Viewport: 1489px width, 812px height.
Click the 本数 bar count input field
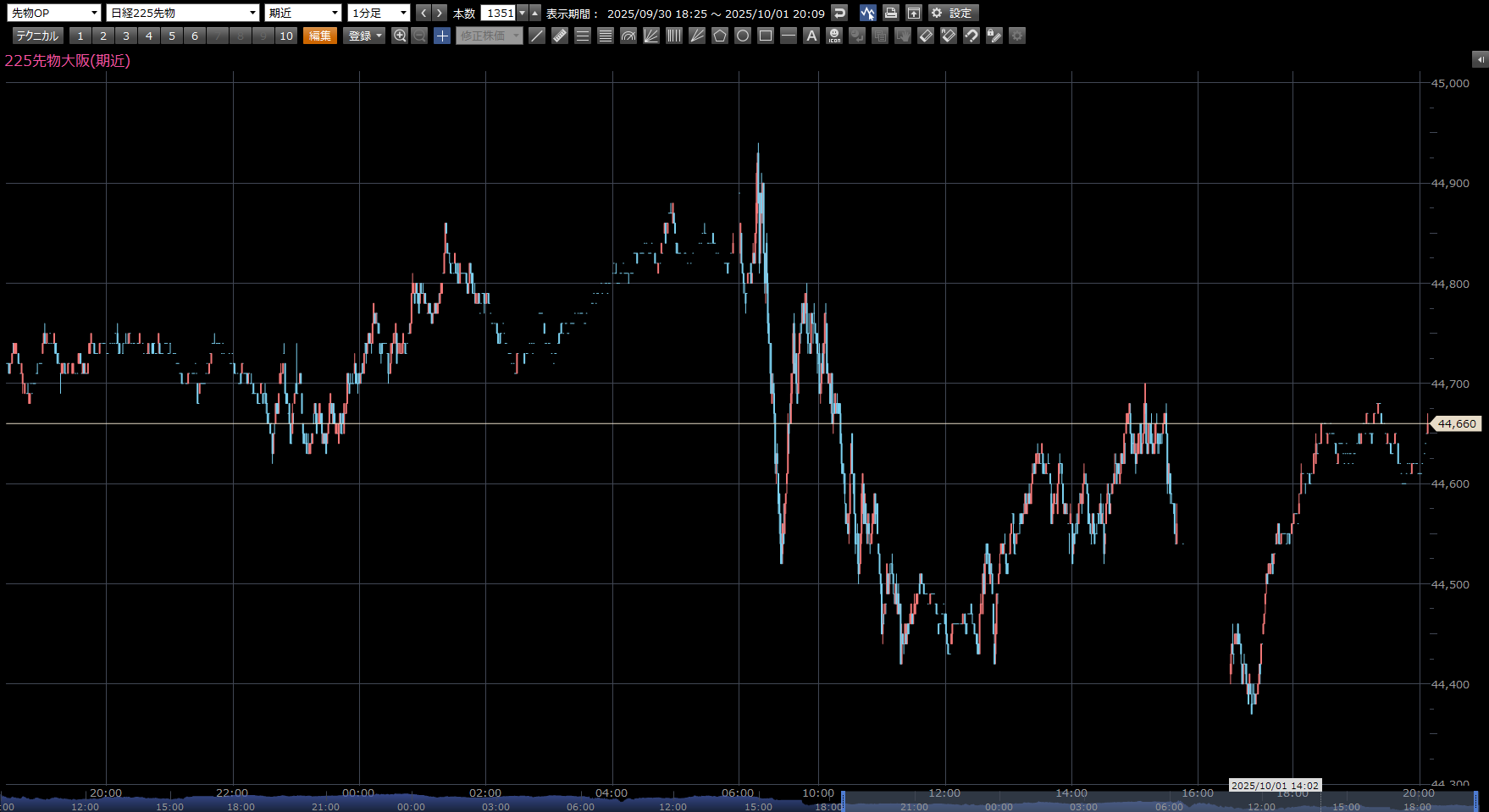[x=499, y=13]
